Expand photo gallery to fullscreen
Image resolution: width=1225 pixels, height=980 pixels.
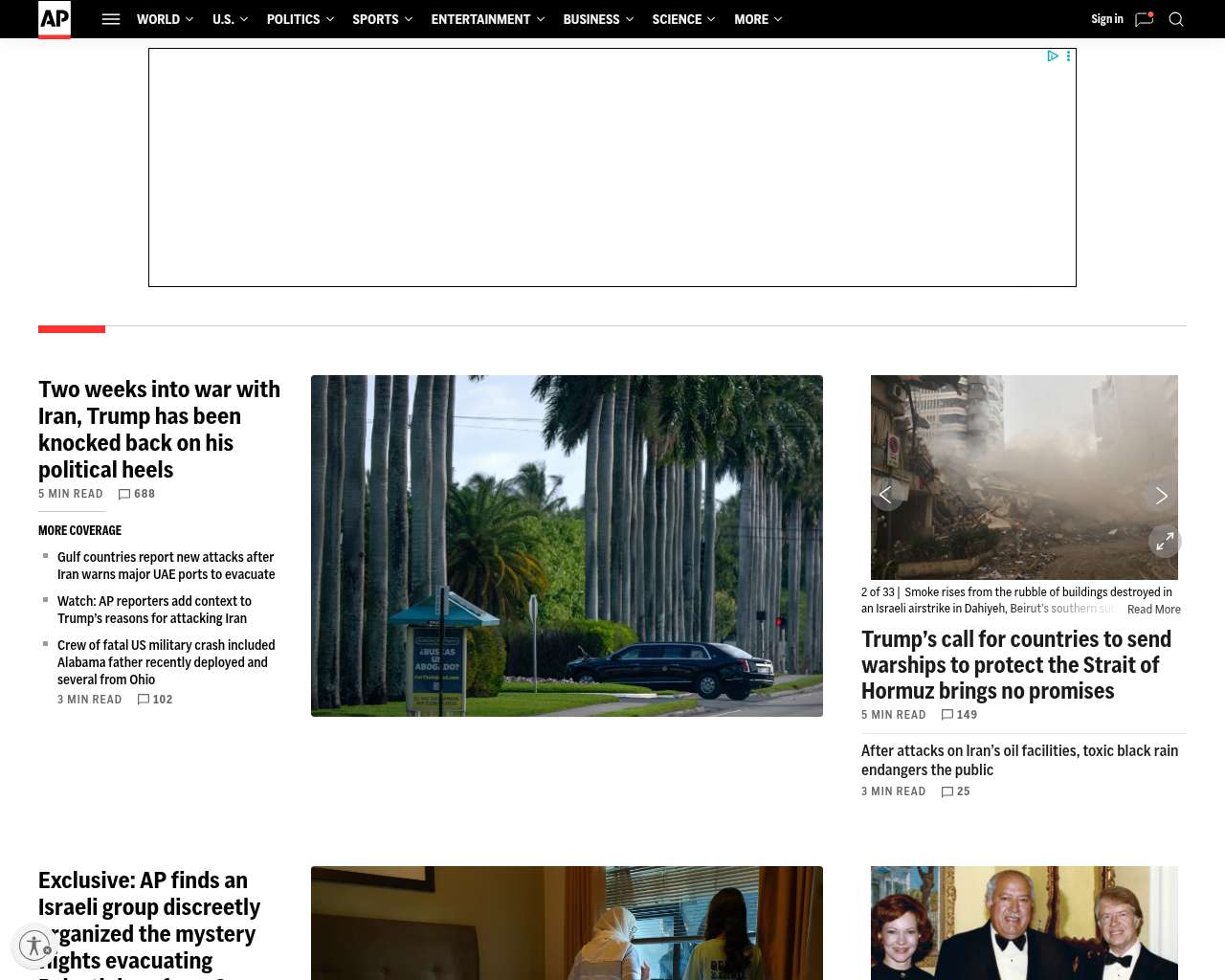(x=1165, y=542)
